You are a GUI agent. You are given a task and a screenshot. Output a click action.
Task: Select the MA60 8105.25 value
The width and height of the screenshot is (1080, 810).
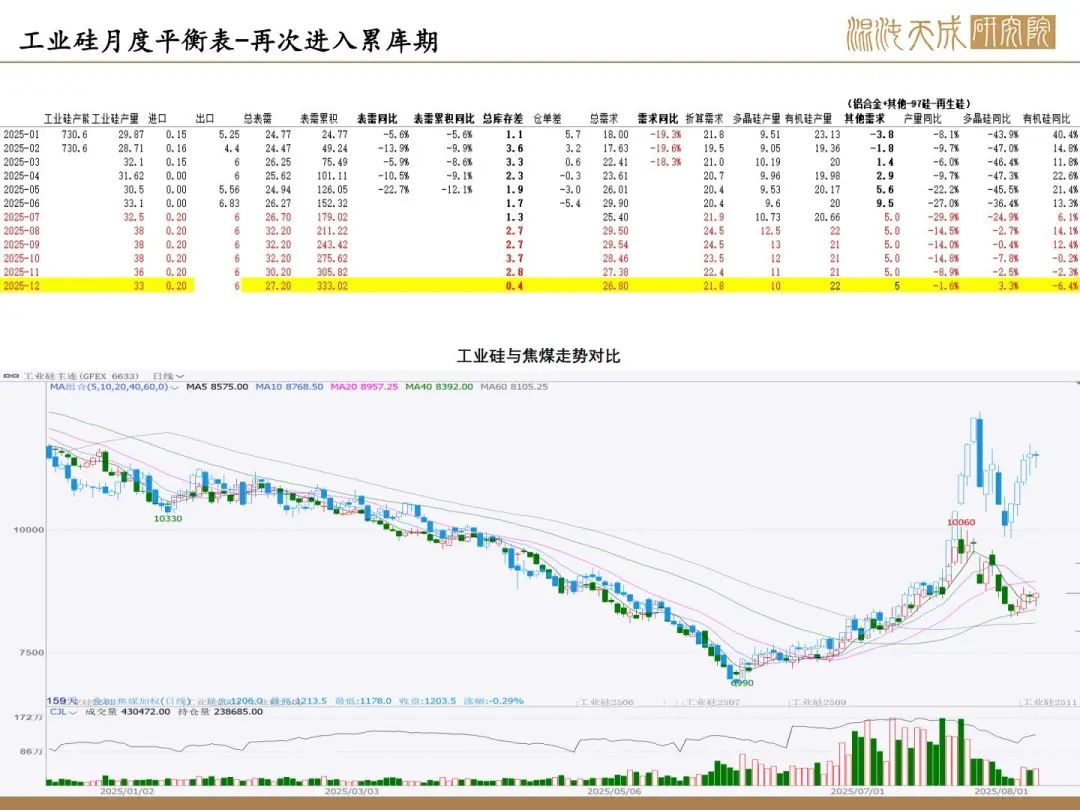(x=515, y=387)
